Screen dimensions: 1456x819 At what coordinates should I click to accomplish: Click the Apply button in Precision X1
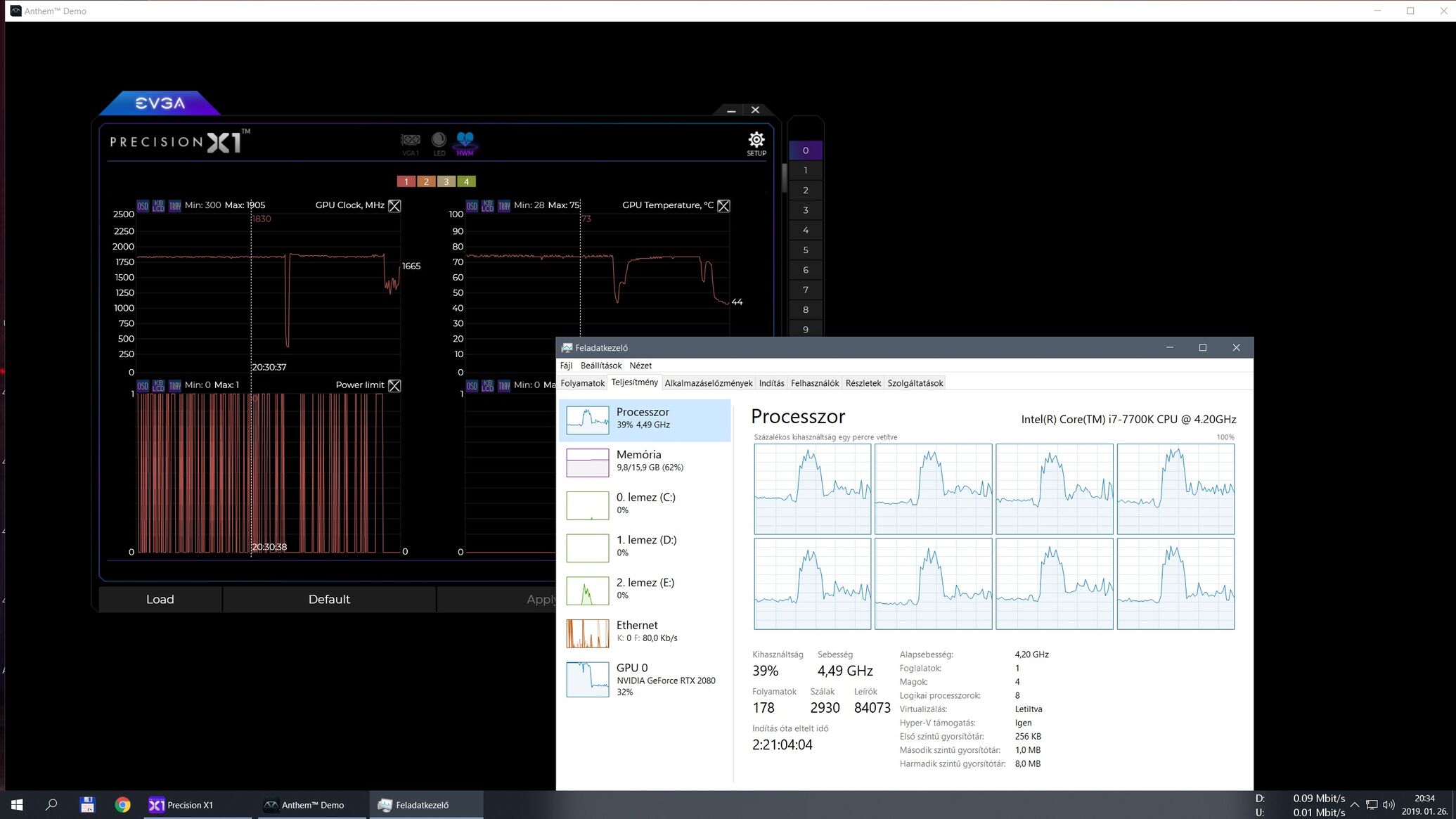(496, 599)
